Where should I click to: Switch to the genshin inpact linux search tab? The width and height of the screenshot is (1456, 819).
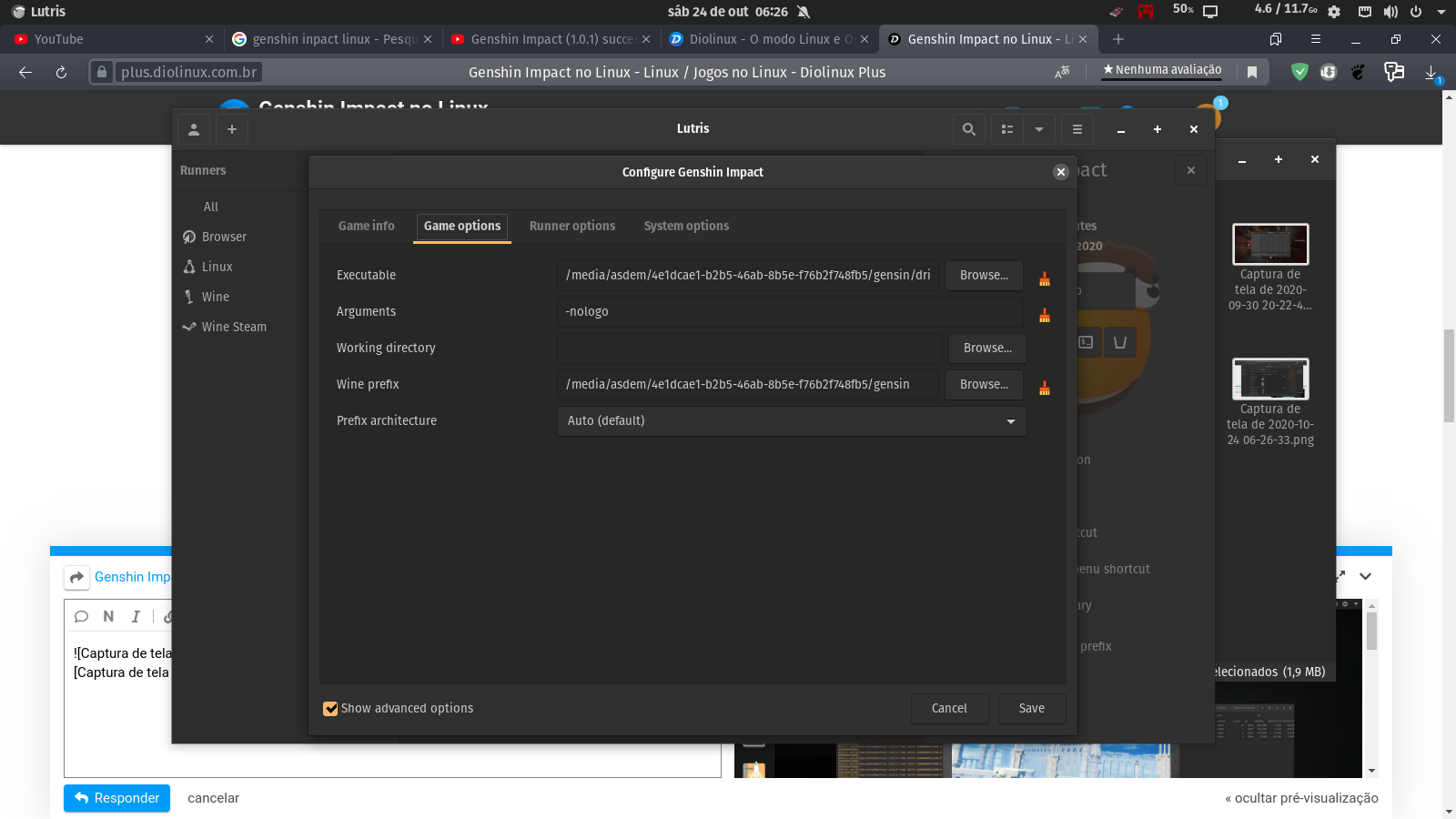click(332, 39)
